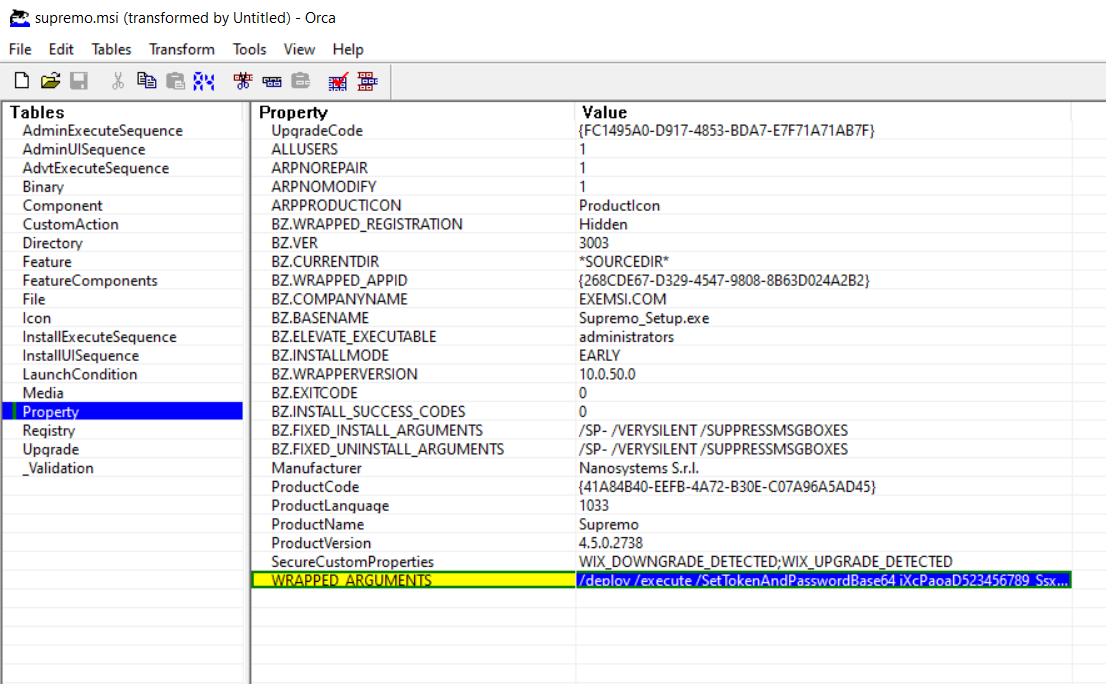The height and width of the screenshot is (684, 1106).
Task: Open the Transform menu
Action: (181, 49)
